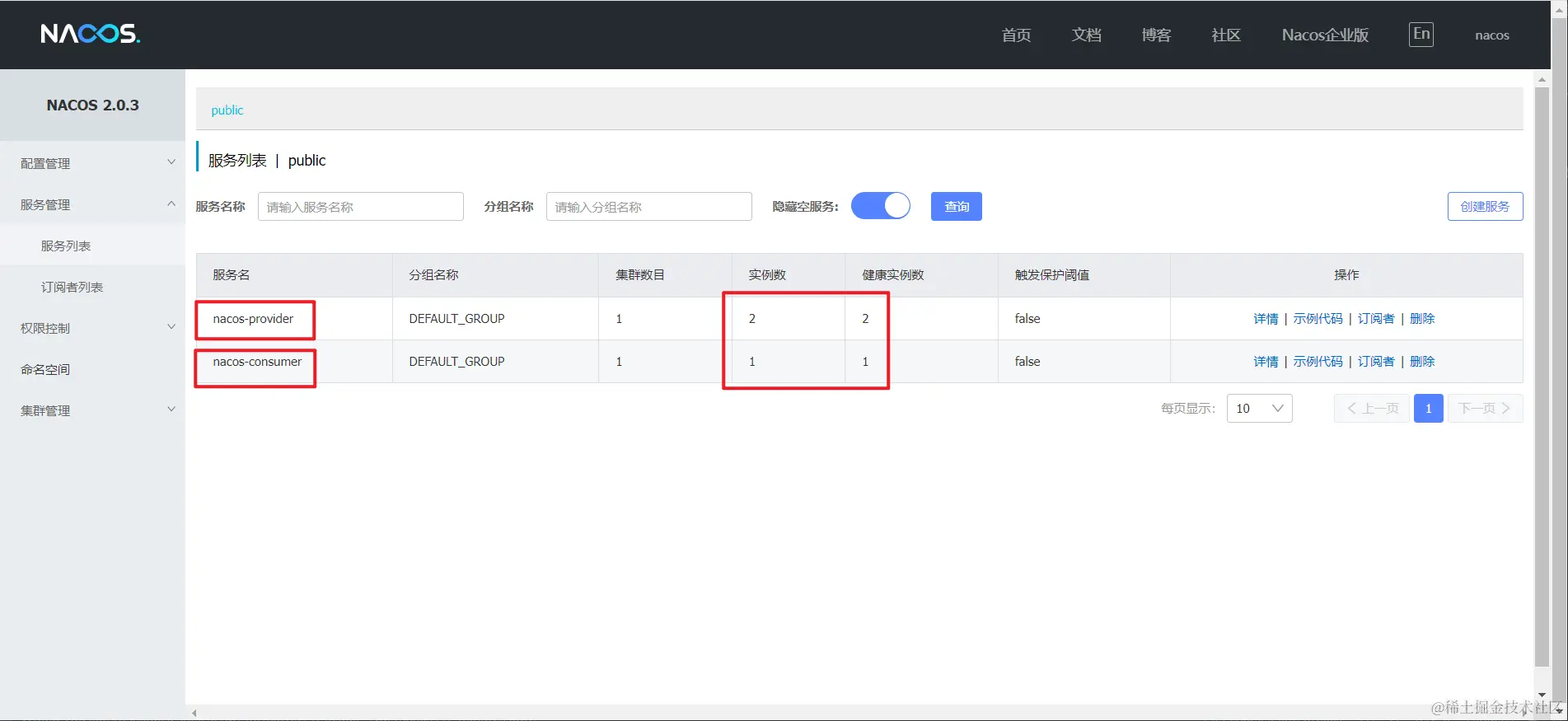1568x721 pixels.
Task: Click the 查询 search button
Action: tap(957, 206)
